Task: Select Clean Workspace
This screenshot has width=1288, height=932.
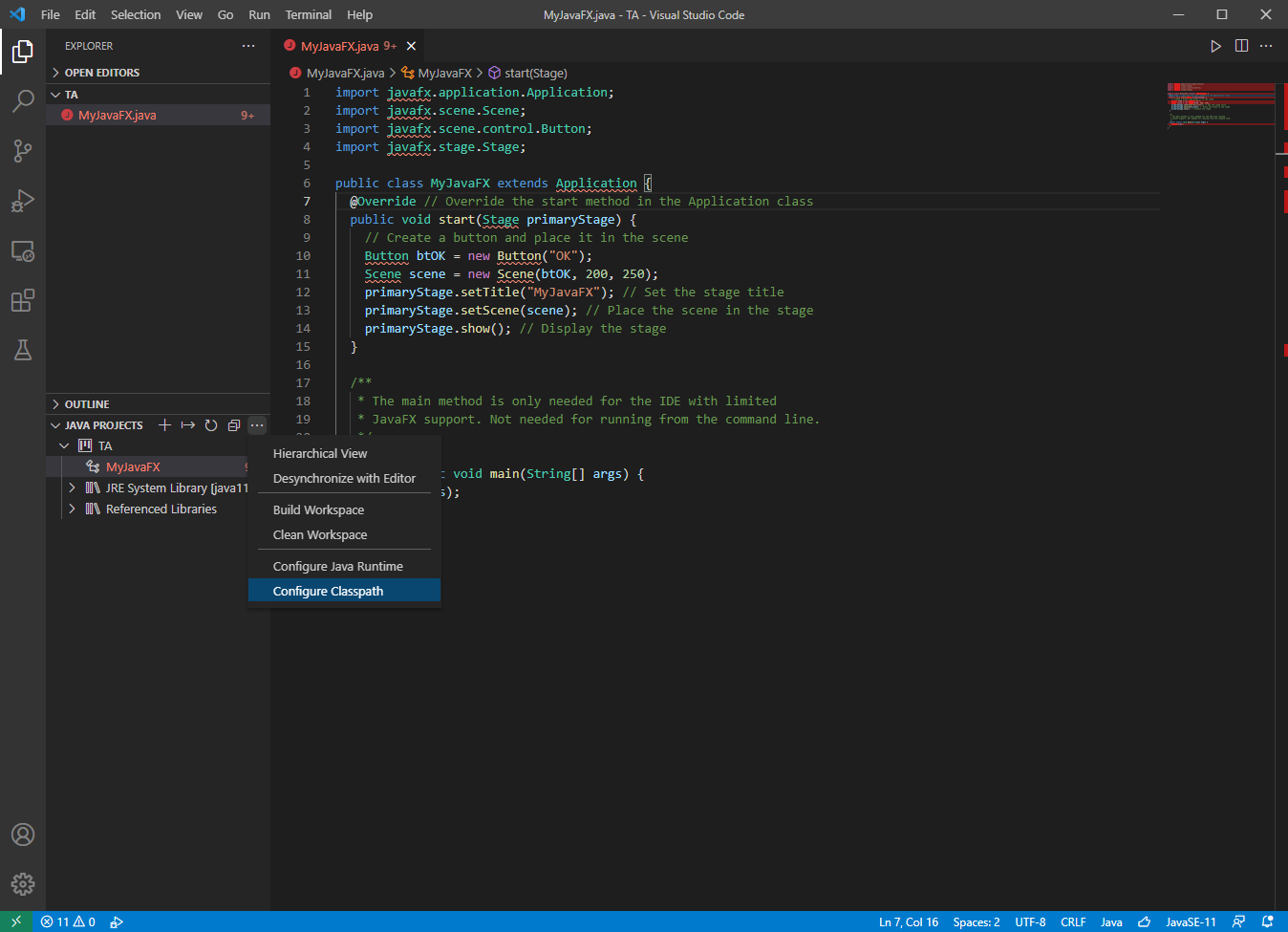Action: tap(344, 535)
